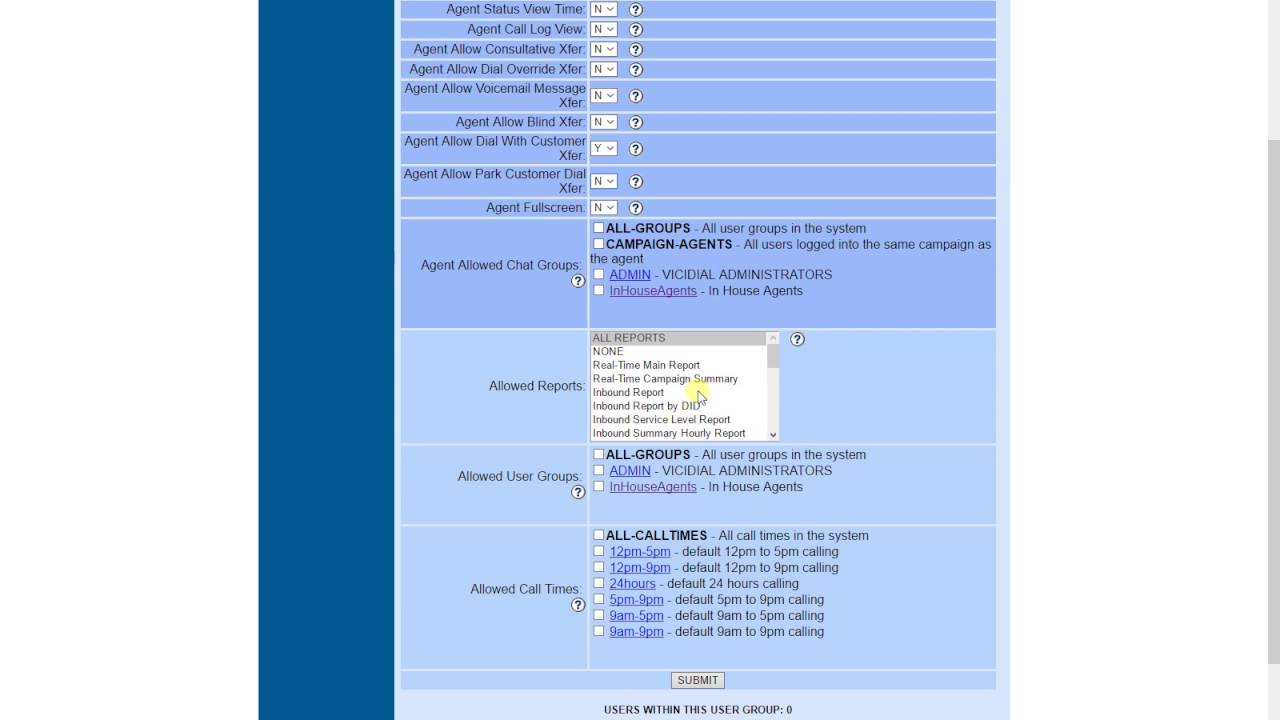
Task: Select NONE in Allowed Reports list
Action: tap(679, 352)
